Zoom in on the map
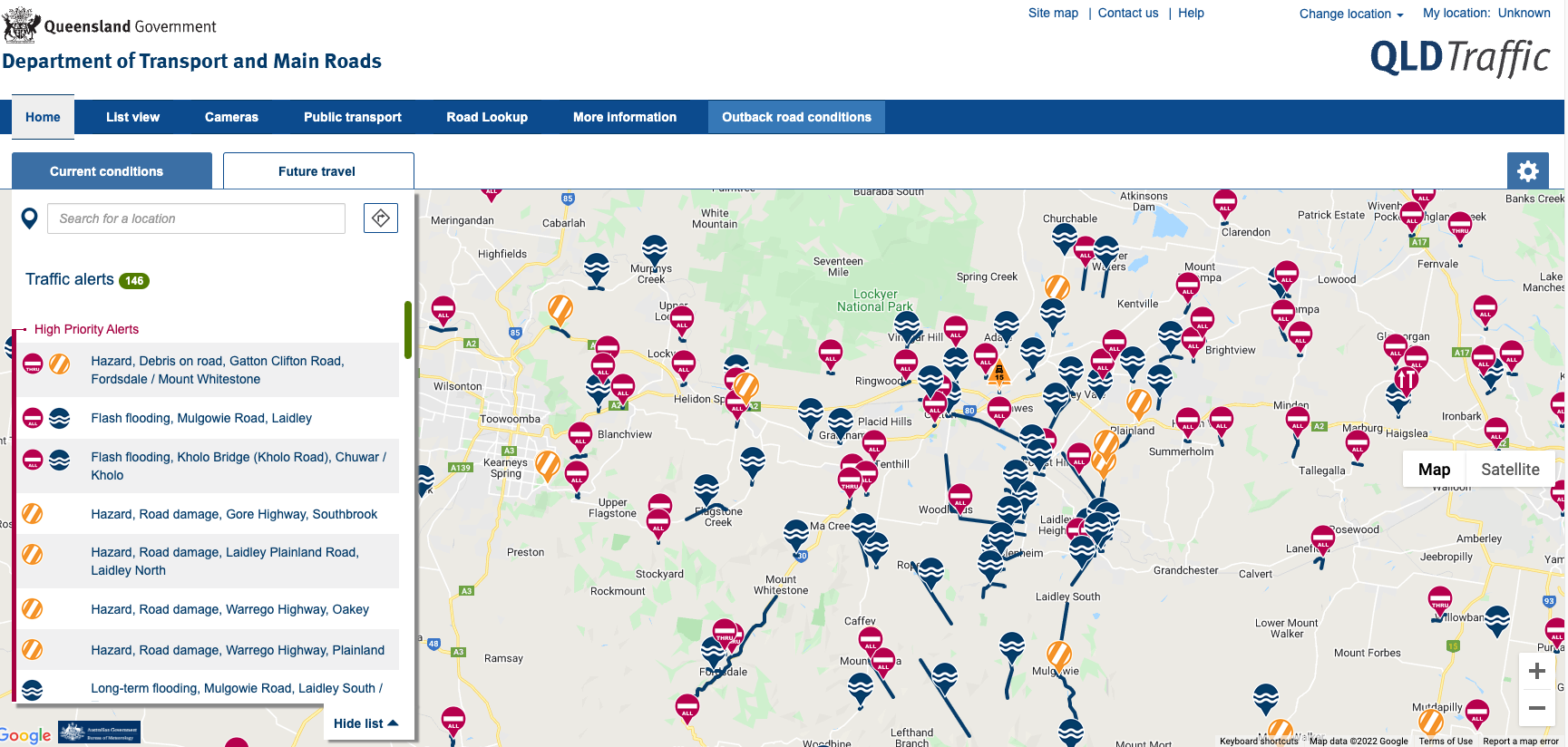Viewport: 1568px width, 747px height. tap(1536, 671)
